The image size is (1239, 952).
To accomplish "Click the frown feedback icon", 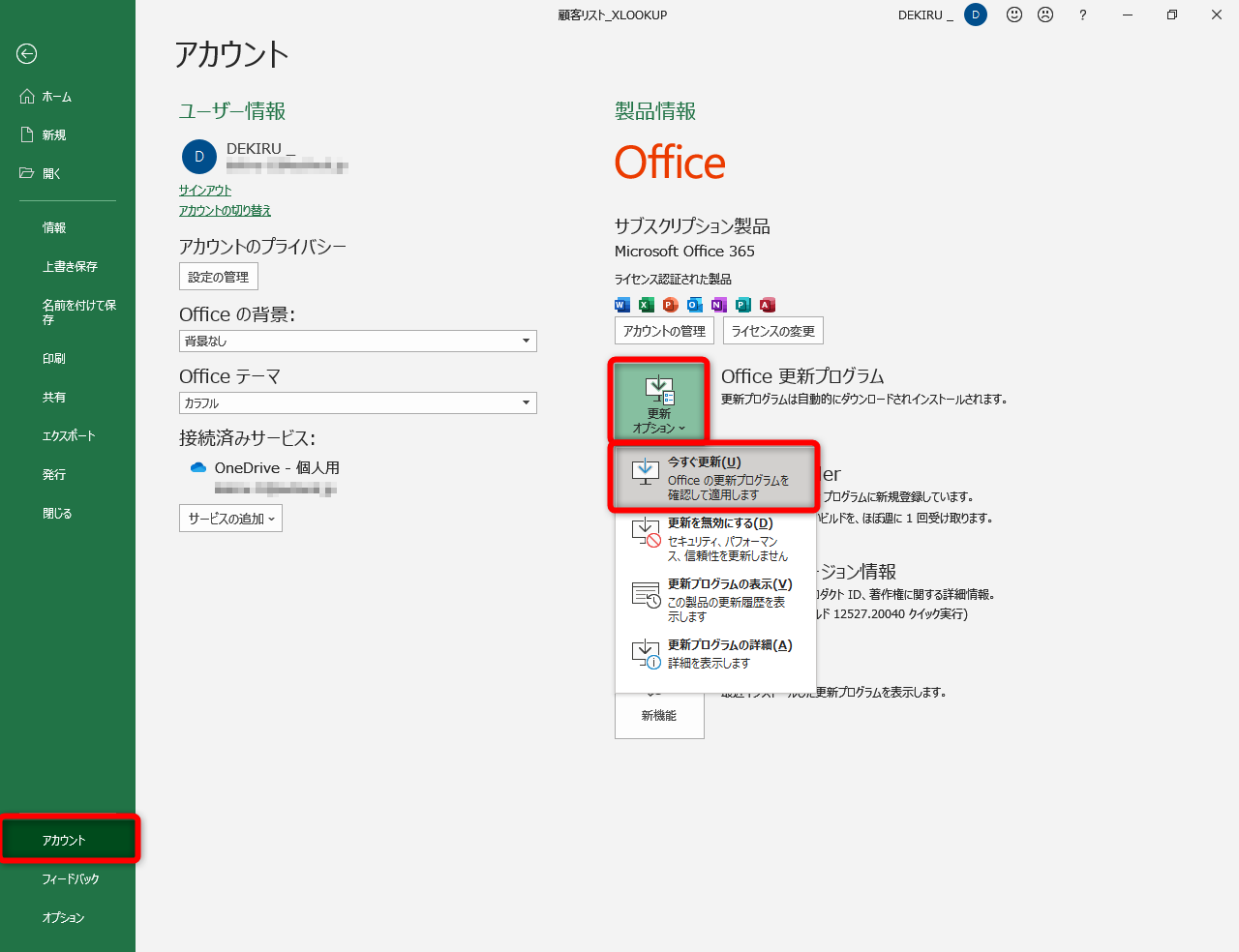I will (x=1045, y=15).
